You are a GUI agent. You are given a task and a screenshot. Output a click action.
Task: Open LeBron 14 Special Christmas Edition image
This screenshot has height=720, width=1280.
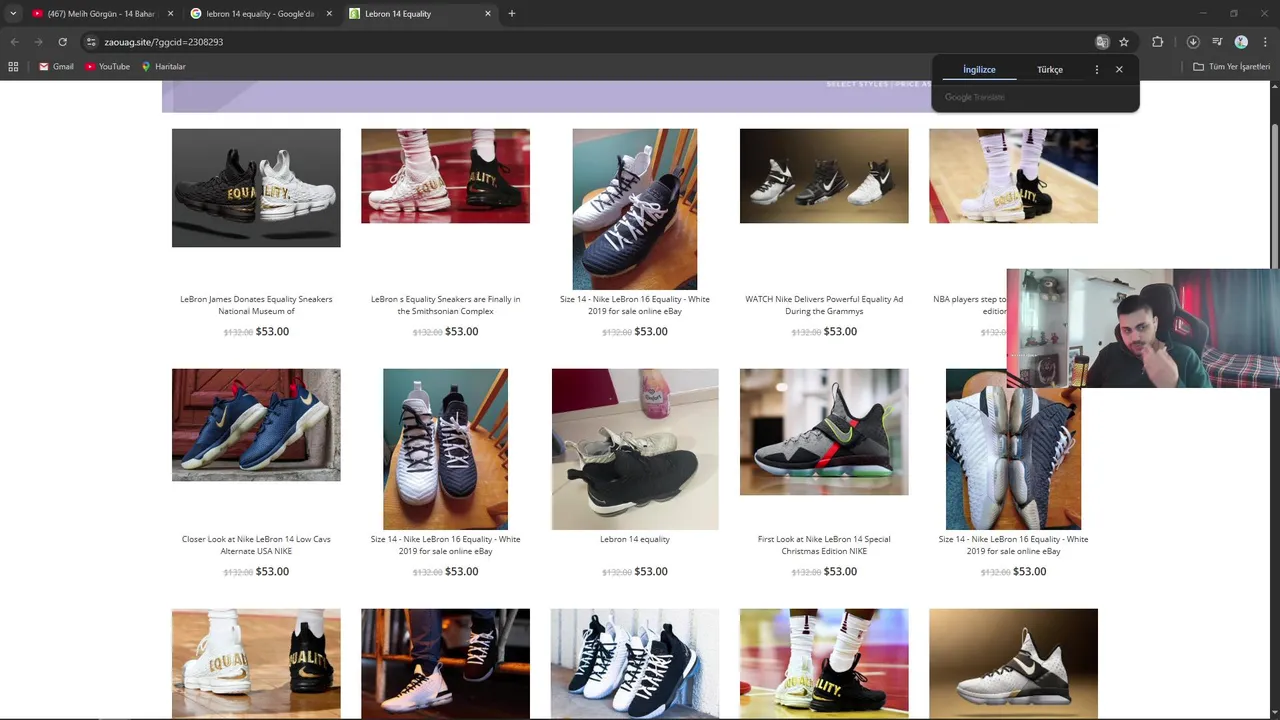824,432
